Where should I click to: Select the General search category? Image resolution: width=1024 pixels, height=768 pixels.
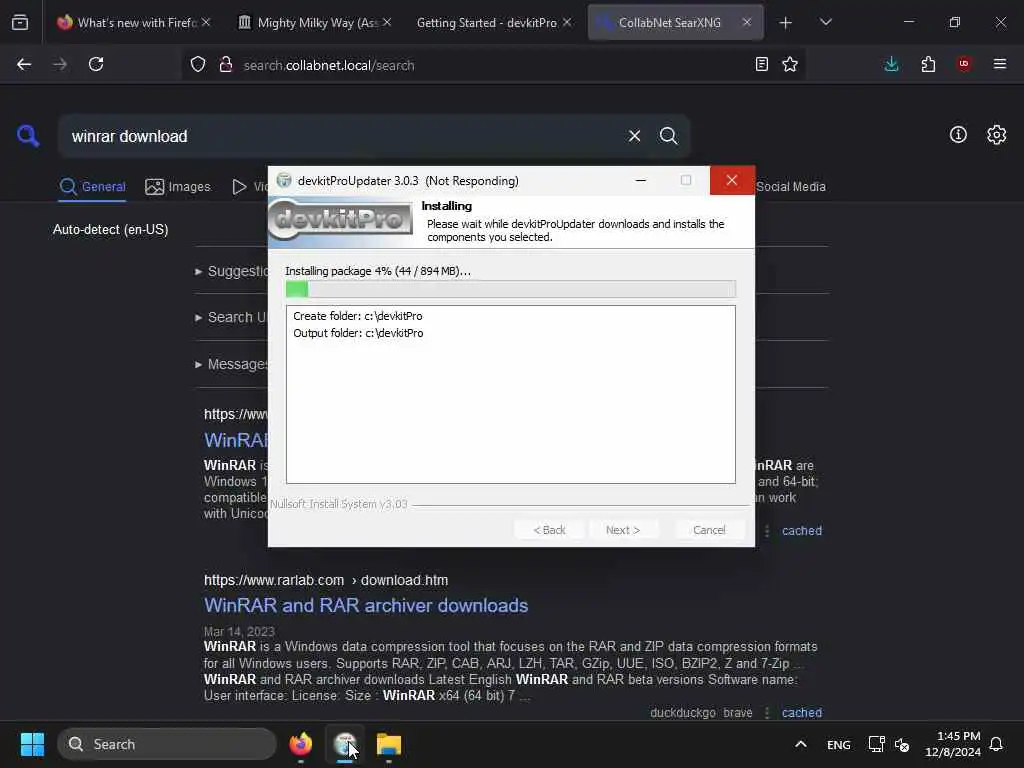pyautogui.click(x=92, y=187)
